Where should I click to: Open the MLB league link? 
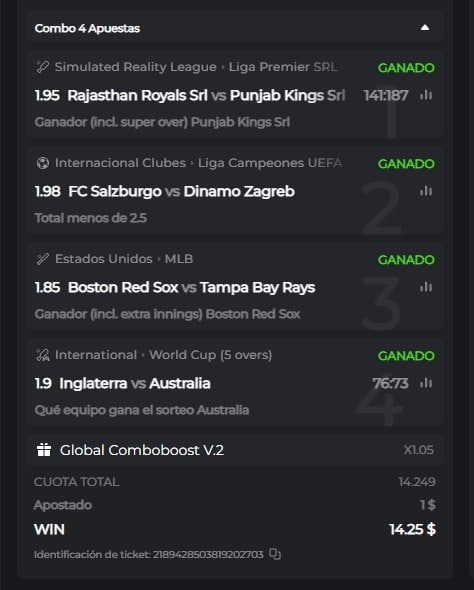click(x=179, y=259)
